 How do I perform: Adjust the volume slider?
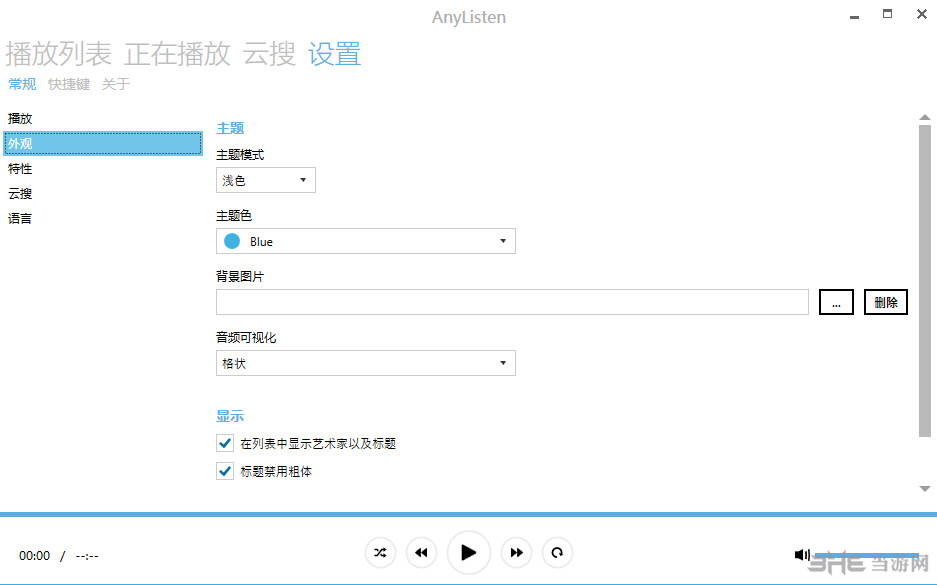pos(866,555)
